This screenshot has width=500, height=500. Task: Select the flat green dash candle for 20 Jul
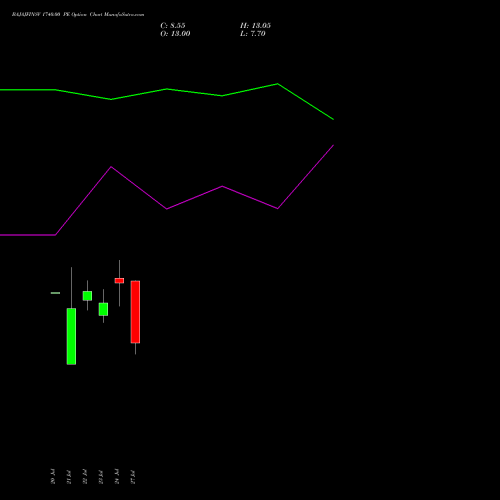55,293
